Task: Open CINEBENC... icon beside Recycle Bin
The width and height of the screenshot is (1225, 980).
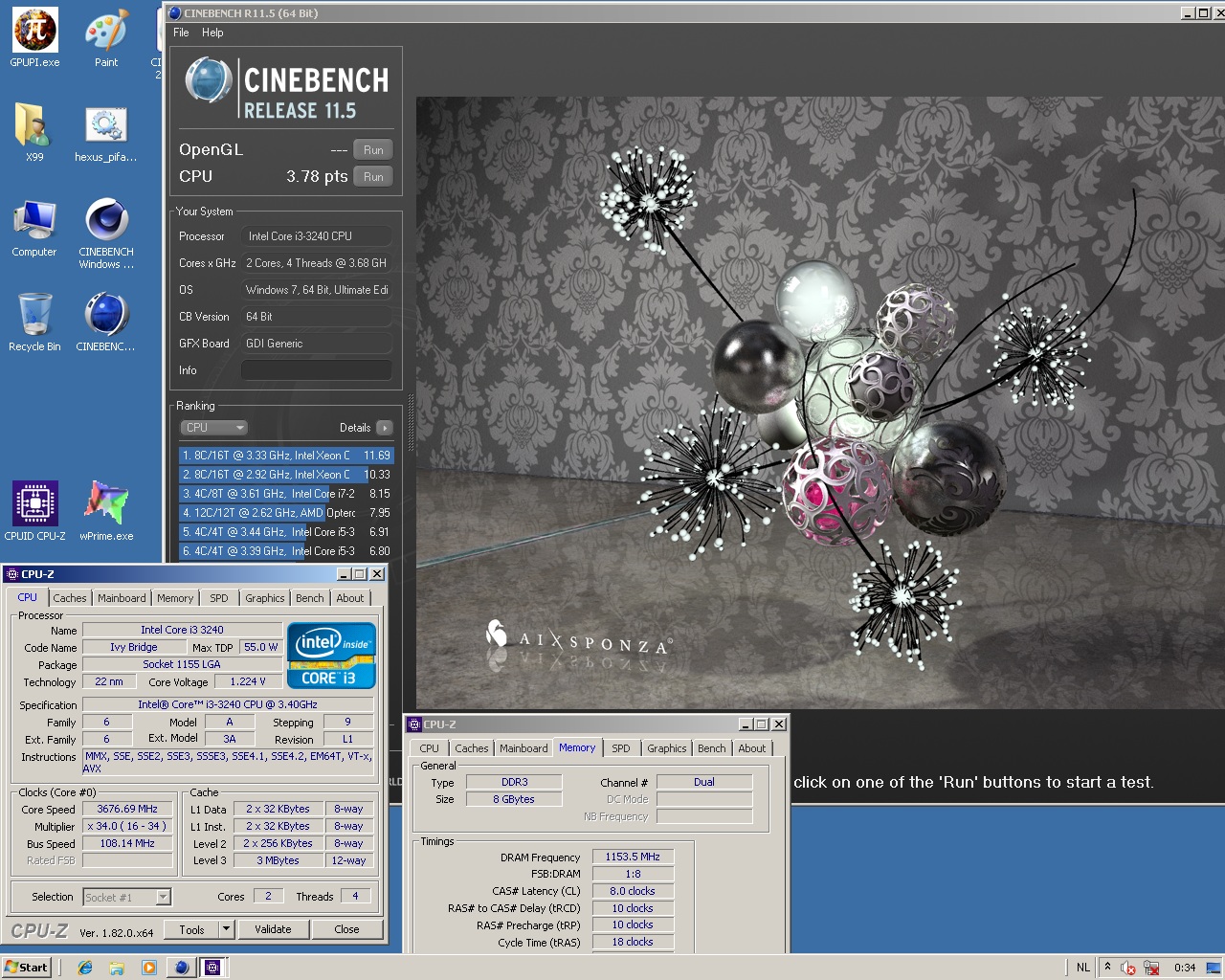Action: point(106,322)
